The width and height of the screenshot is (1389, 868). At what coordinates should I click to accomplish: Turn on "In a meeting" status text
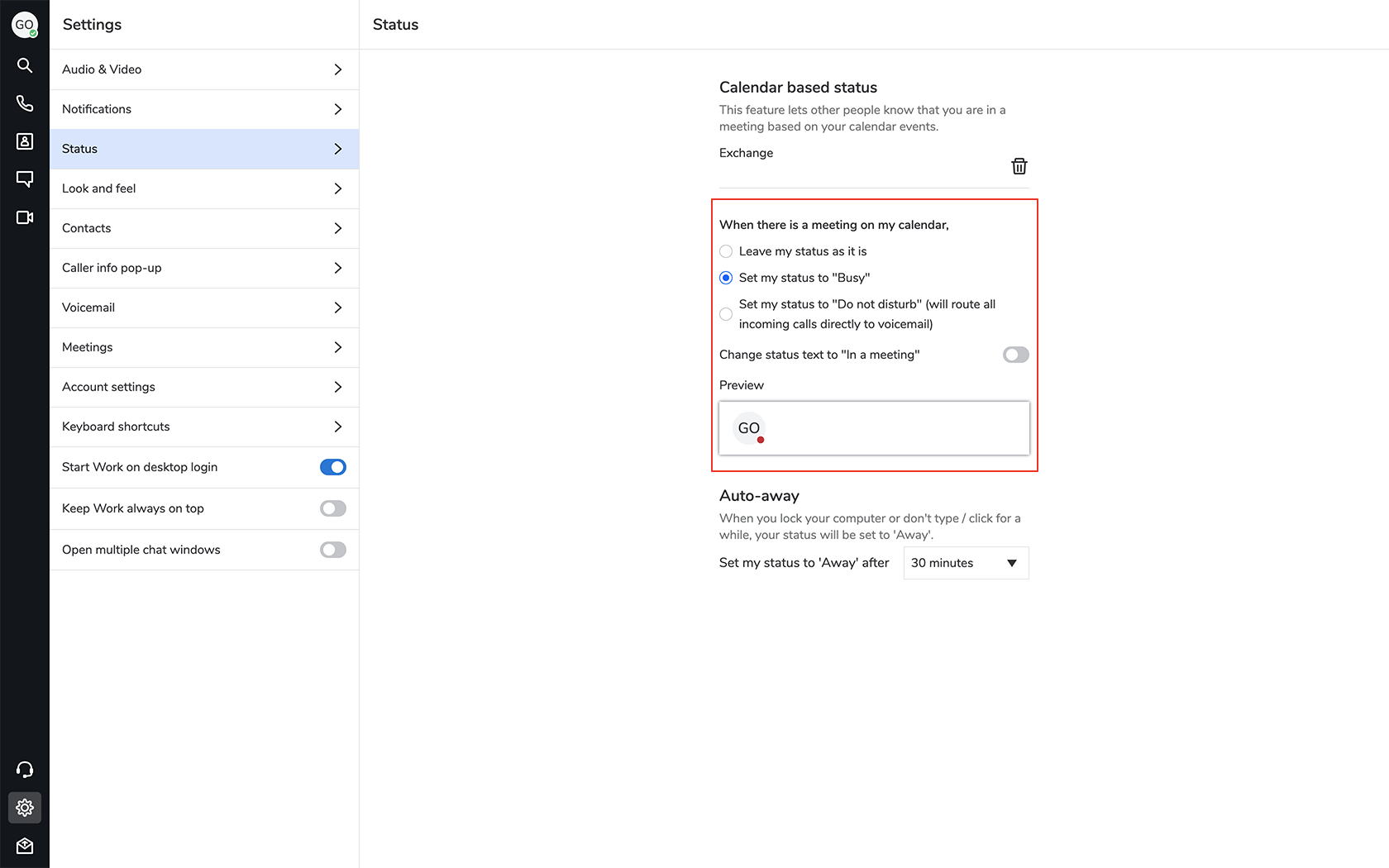(1015, 355)
